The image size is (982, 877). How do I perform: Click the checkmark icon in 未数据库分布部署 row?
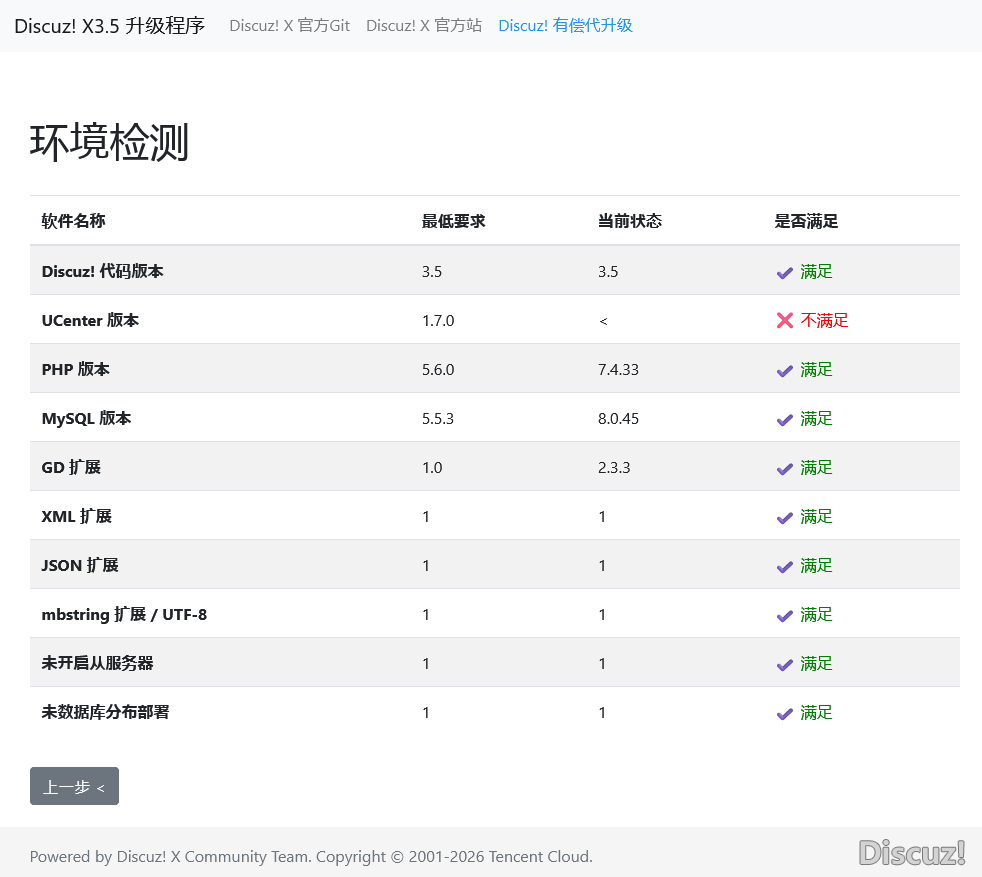click(784, 713)
